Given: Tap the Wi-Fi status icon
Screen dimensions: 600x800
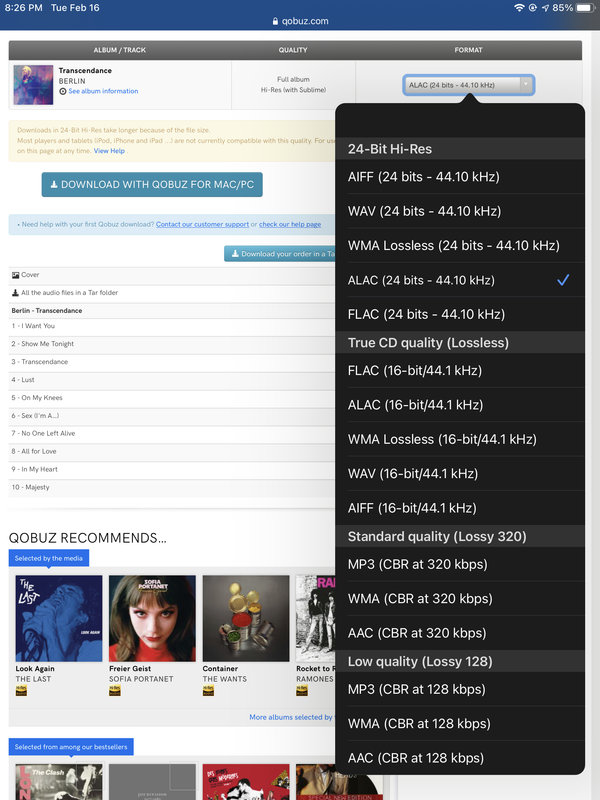Looking at the screenshot, I should point(519,8).
